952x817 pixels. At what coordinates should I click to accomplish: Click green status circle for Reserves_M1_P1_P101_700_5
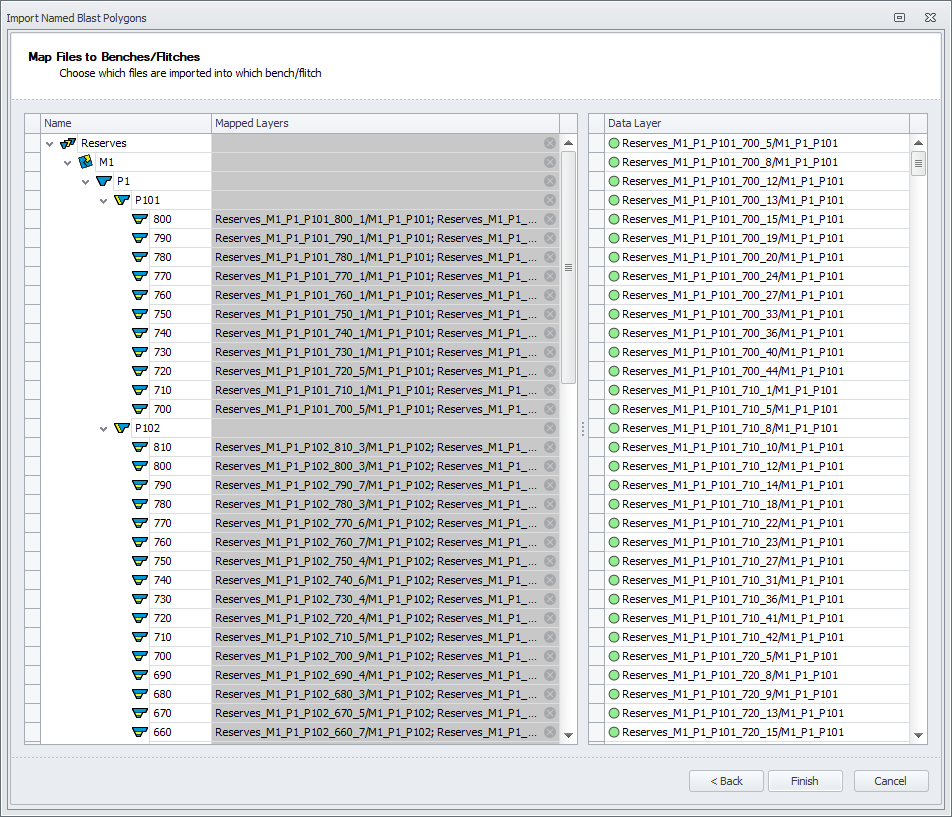coord(614,143)
